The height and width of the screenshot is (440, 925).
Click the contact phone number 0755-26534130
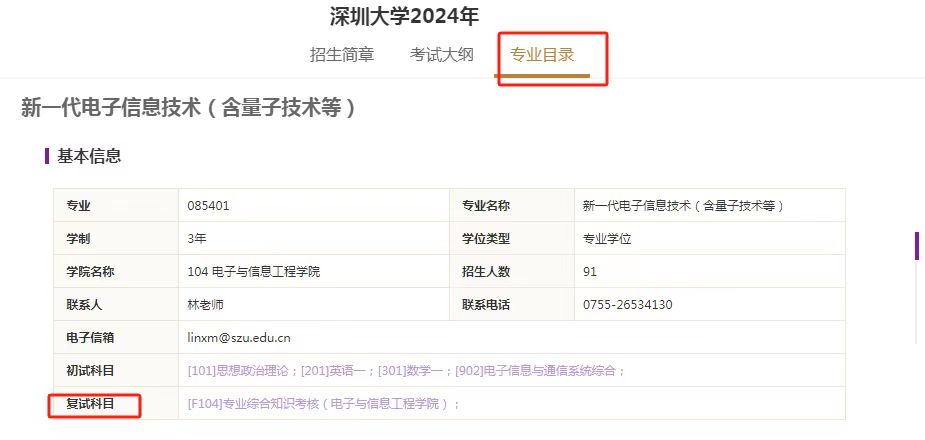tap(627, 305)
